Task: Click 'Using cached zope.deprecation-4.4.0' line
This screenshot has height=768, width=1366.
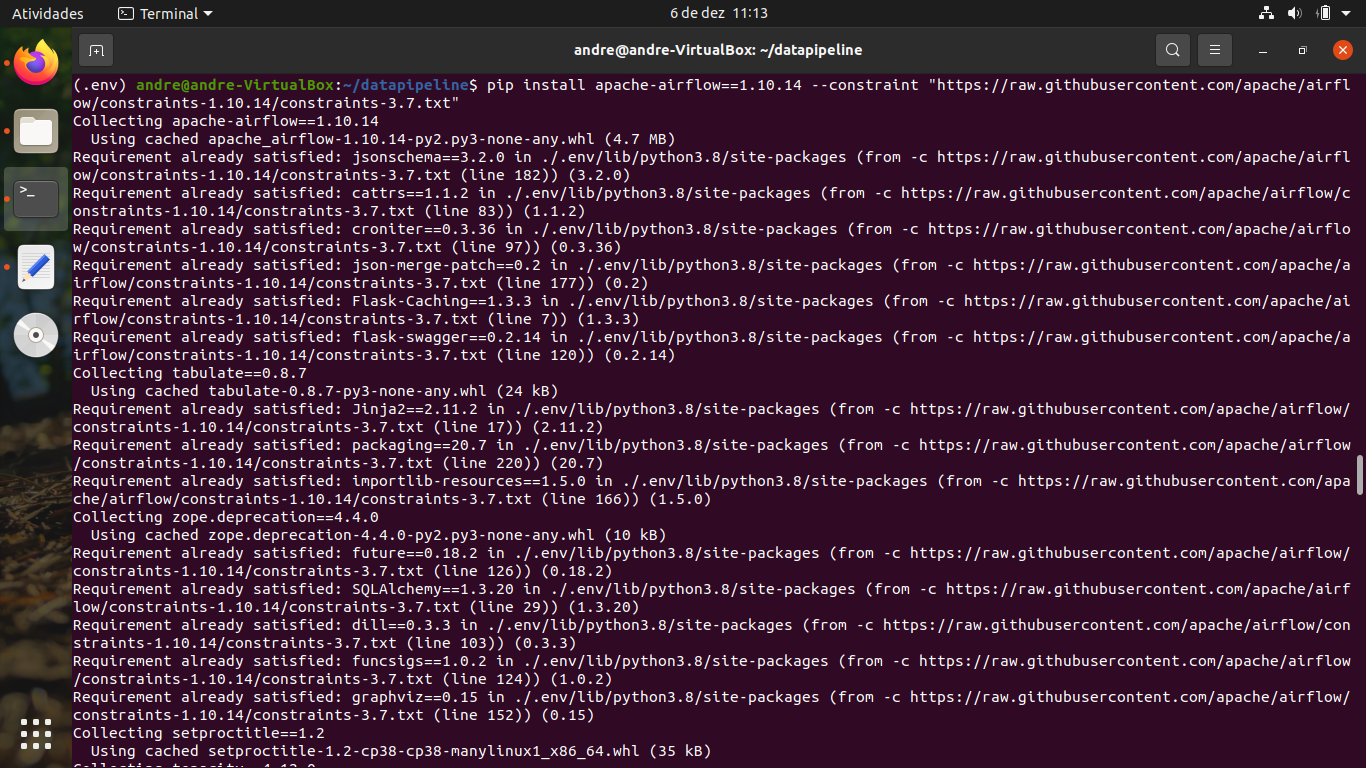Action: click(378, 535)
